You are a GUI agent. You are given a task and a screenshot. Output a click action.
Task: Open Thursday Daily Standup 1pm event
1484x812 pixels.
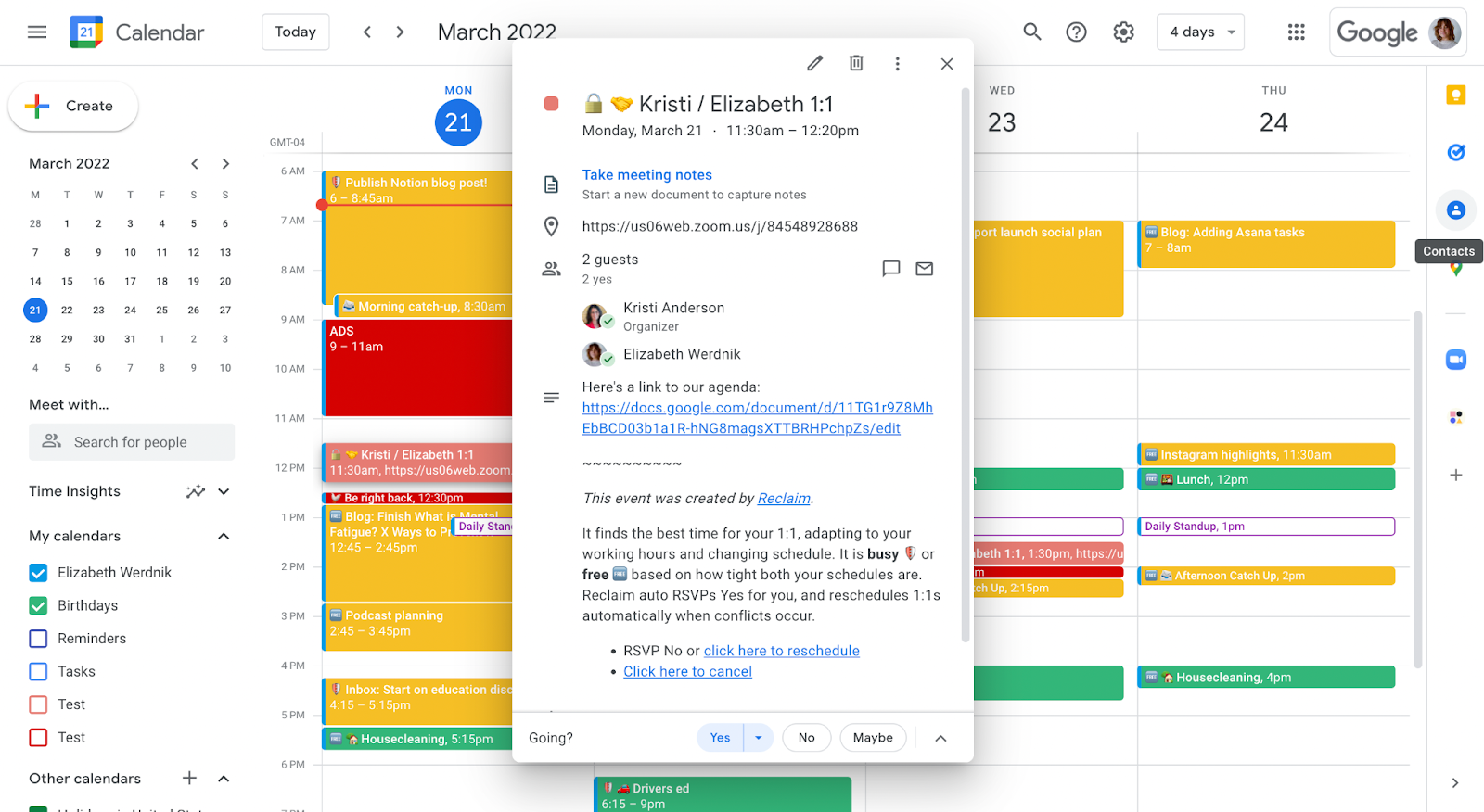1266,527
